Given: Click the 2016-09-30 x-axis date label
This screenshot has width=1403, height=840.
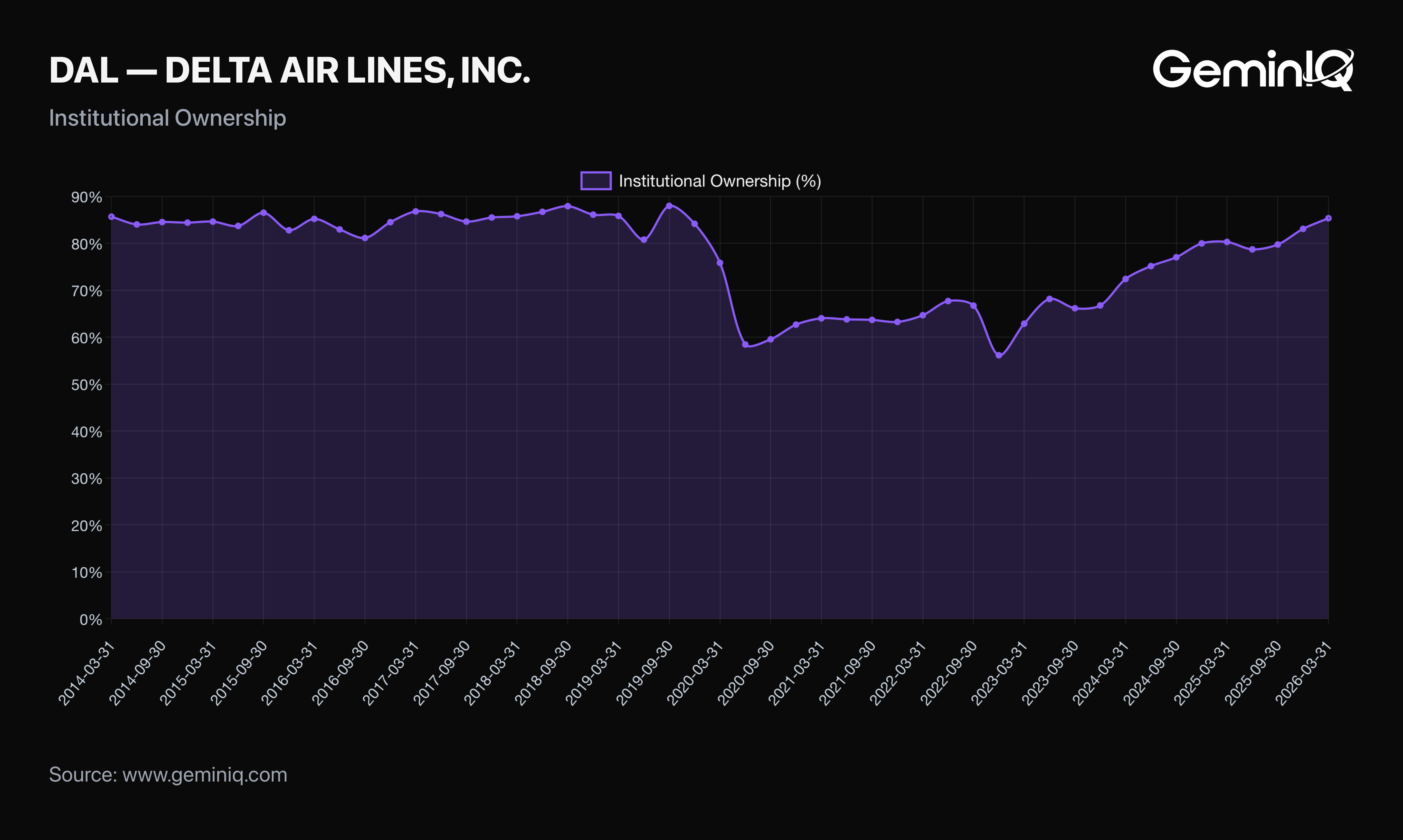Looking at the screenshot, I should [x=340, y=673].
